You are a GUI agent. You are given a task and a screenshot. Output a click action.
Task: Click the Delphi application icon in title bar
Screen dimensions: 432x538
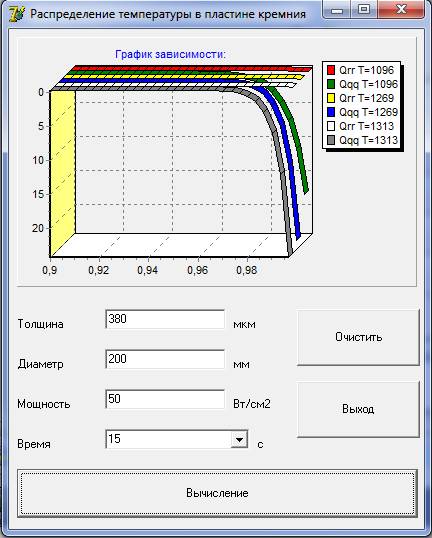click(17, 14)
